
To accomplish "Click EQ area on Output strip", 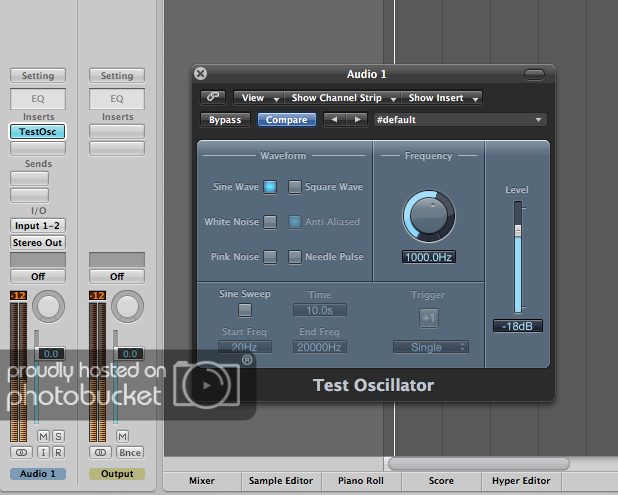I will [117, 99].
